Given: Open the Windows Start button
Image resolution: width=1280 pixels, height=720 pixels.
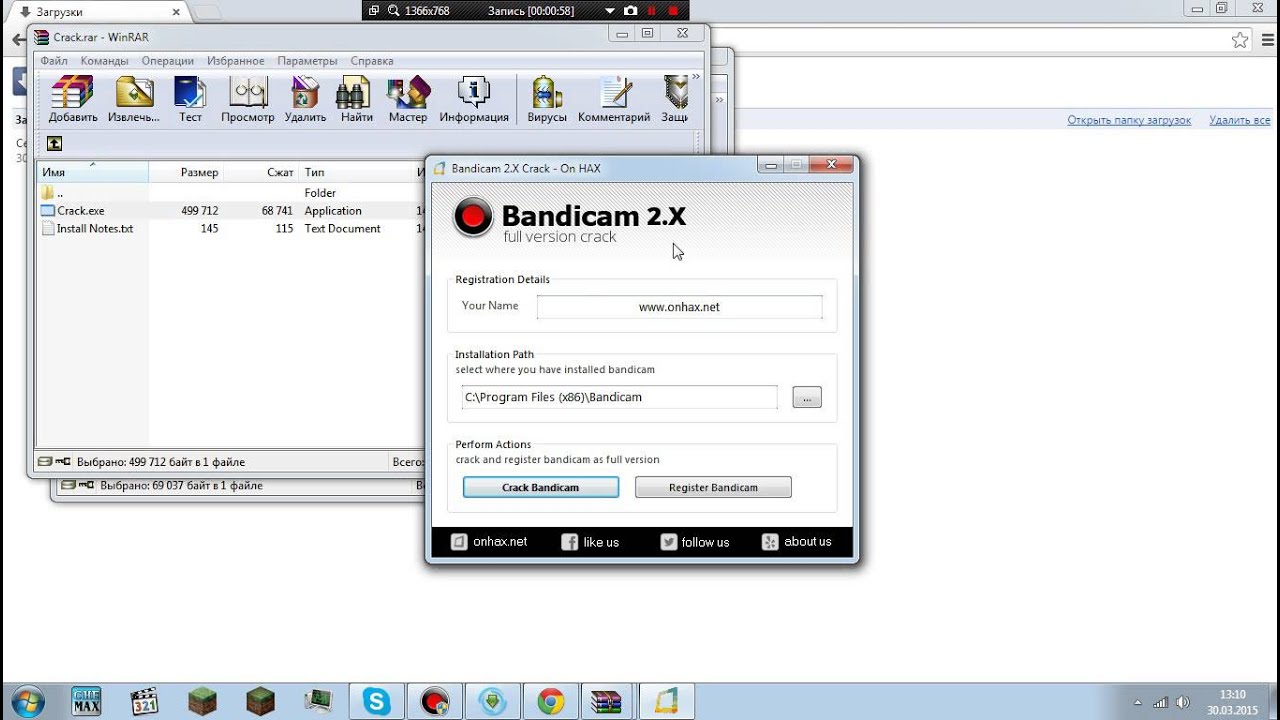Looking at the screenshot, I should (27, 701).
